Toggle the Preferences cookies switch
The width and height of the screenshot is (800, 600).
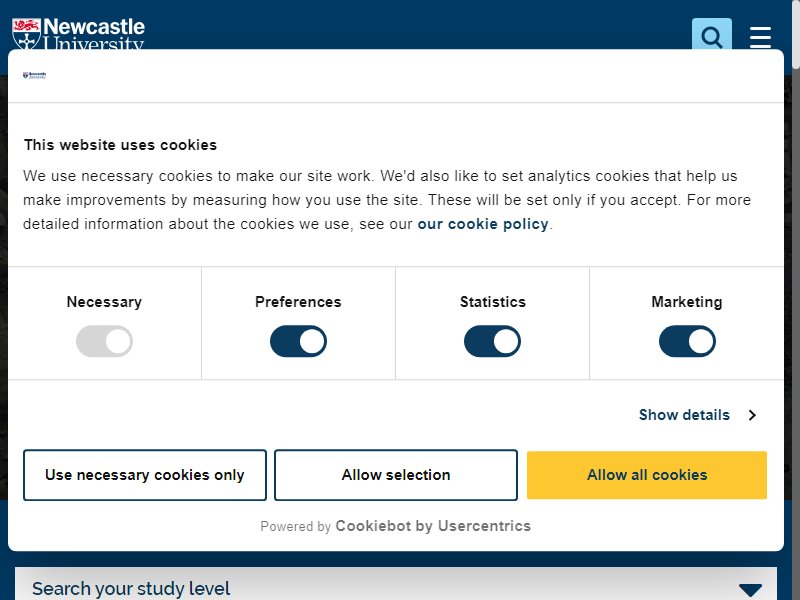298,341
